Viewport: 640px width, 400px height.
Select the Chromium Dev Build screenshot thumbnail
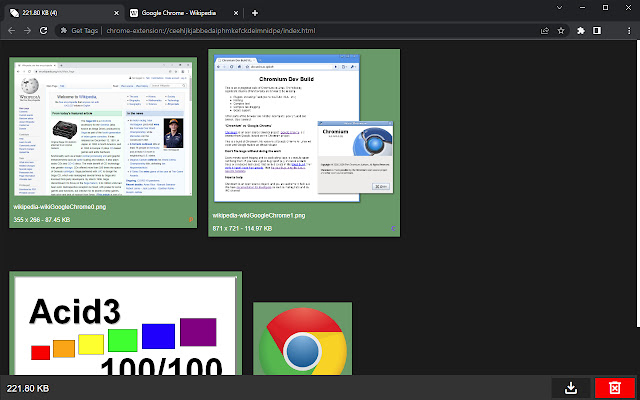click(304, 128)
